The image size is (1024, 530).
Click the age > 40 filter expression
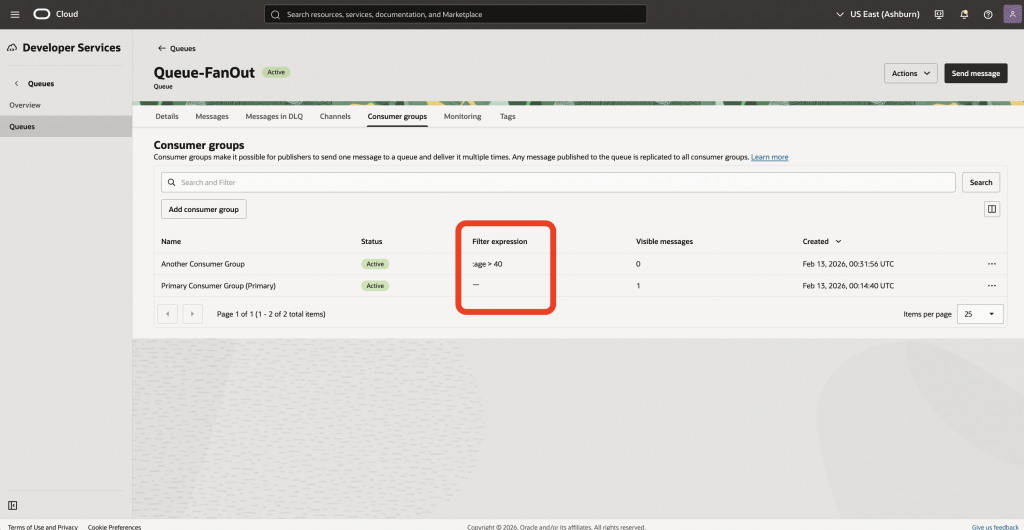pyautogui.click(x=487, y=264)
